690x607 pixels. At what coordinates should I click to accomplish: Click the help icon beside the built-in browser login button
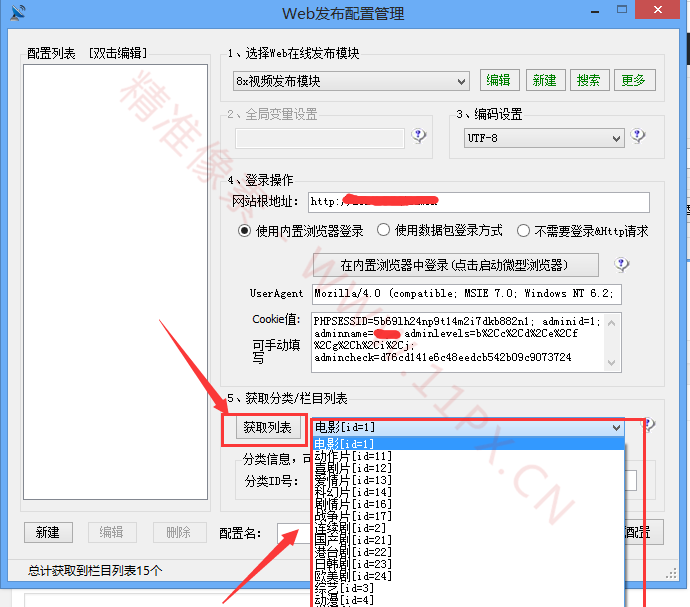point(621,265)
